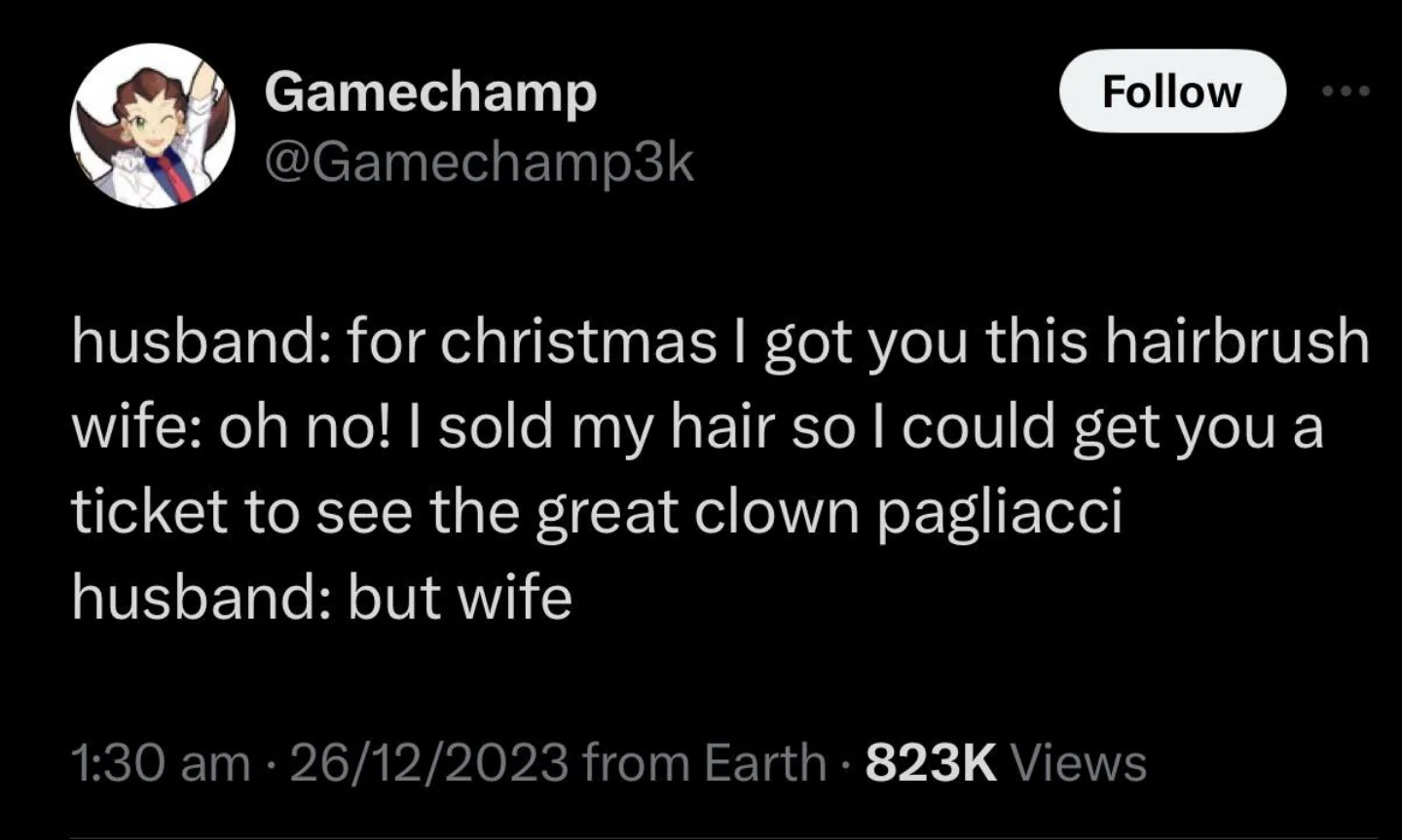Open the three-dot more options menu
The image size is (1402, 840).
coord(1347,91)
